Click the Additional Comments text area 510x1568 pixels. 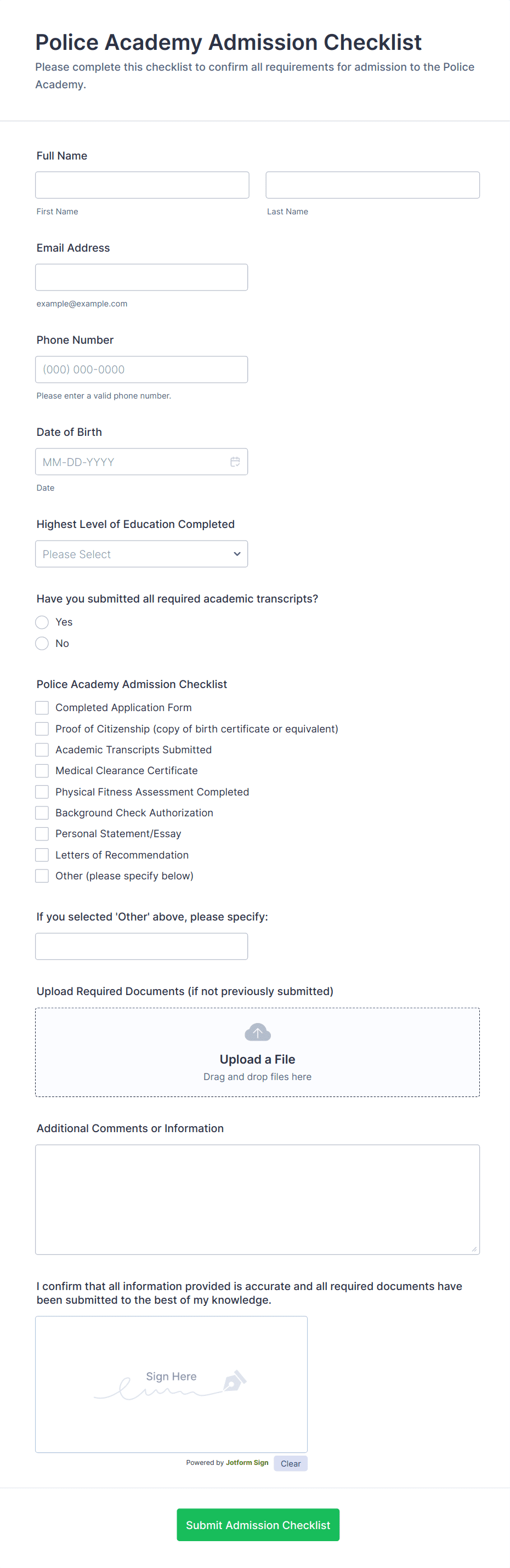[x=257, y=1199]
